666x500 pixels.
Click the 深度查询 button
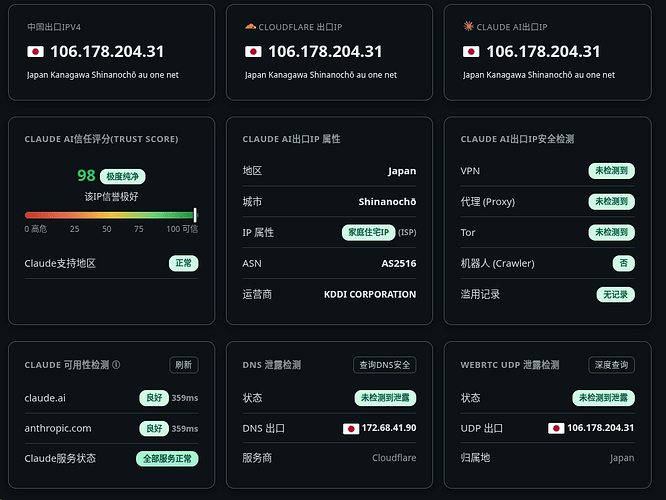(x=611, y=365)
